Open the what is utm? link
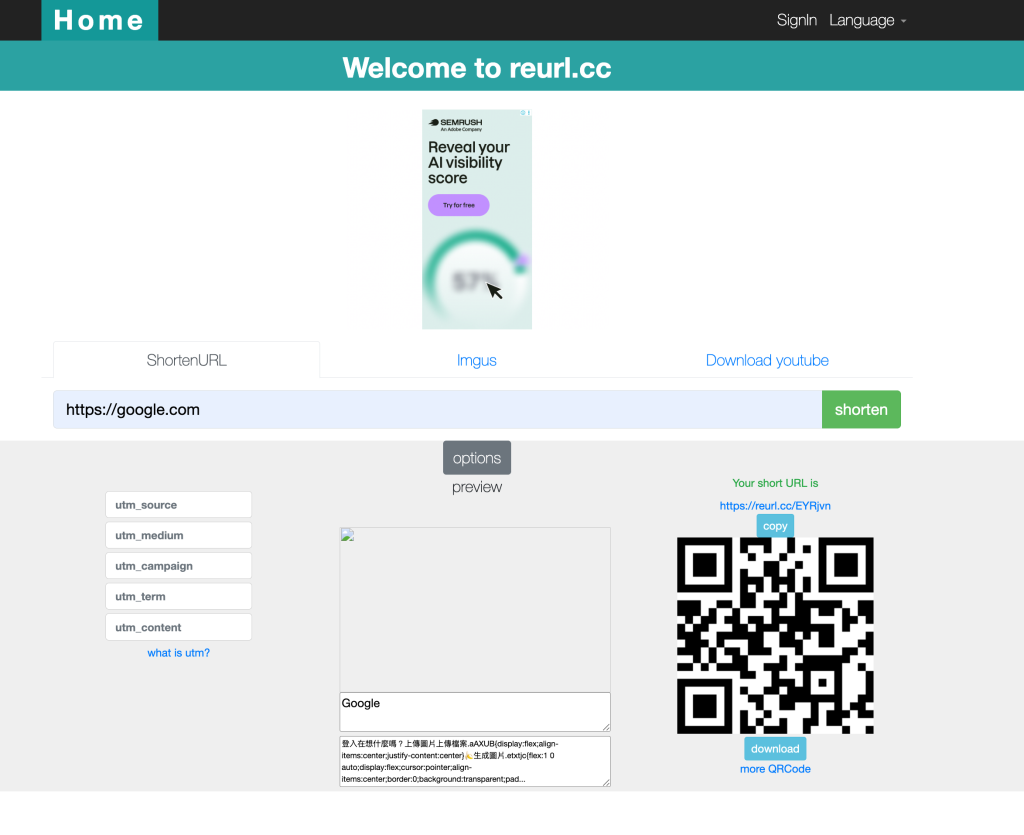Screen dimensions: 1024x835 [x=178, y=653]
